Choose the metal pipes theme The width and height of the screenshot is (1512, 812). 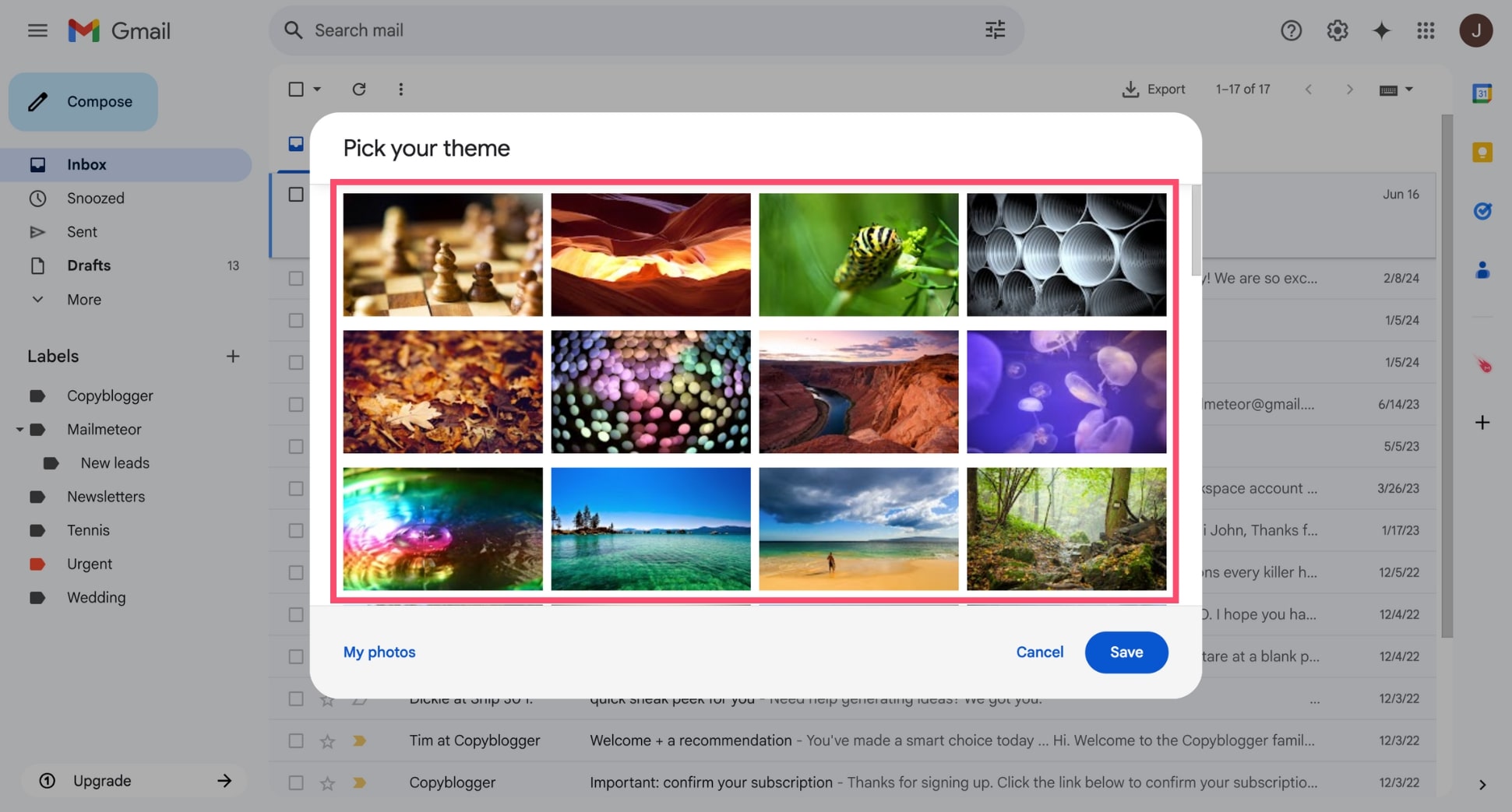(1066, 255)
